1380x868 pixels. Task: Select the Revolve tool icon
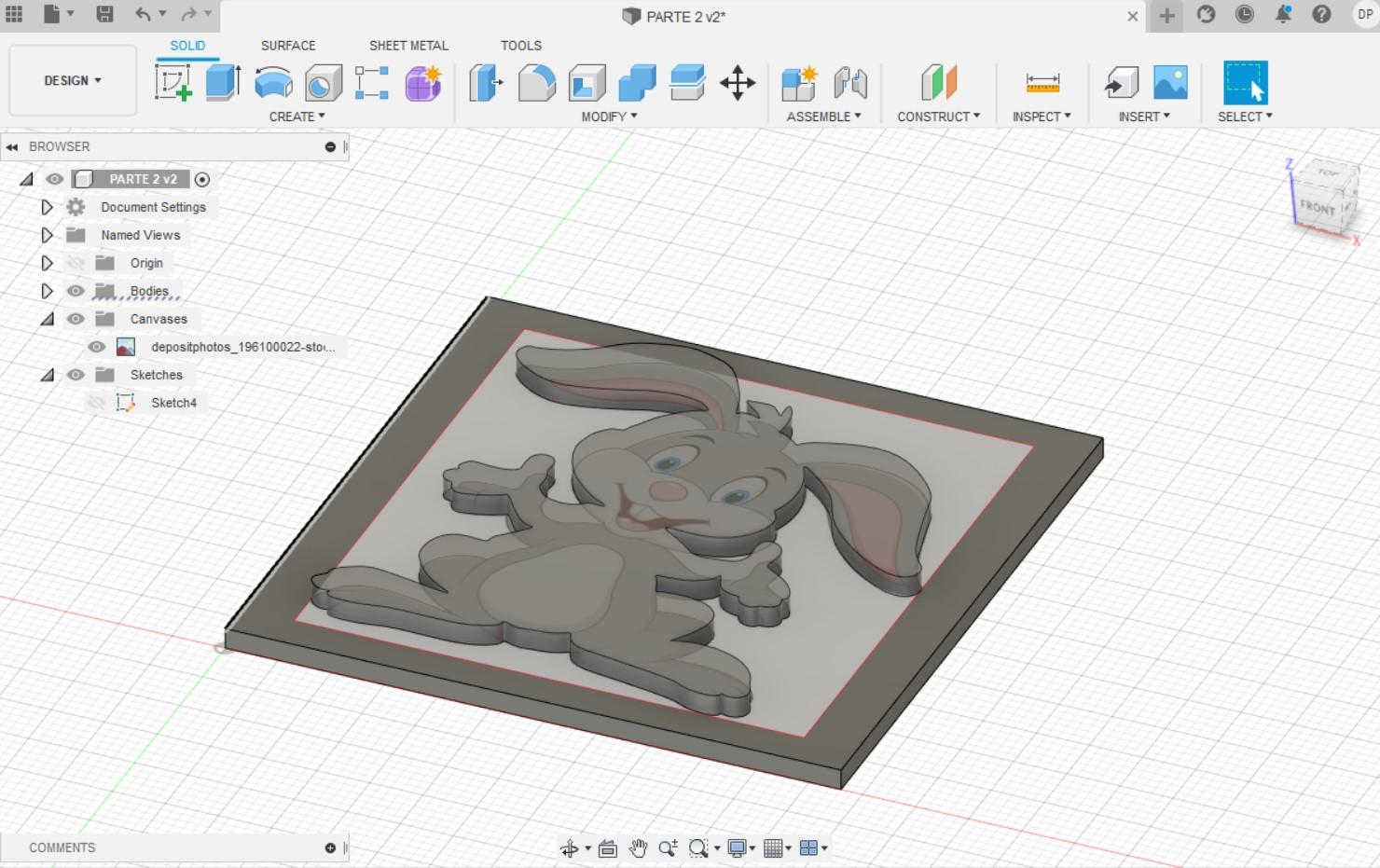coord(273,82)
